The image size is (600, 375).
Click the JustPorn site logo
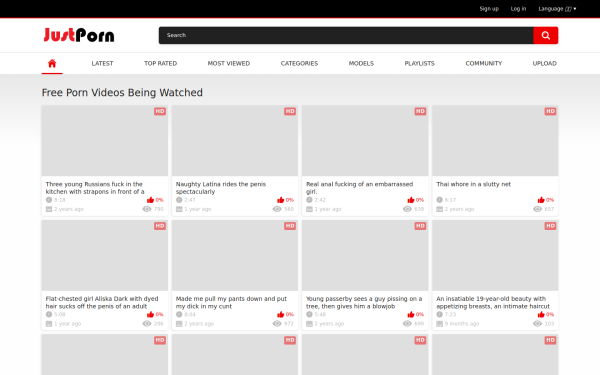coord(79,35)
